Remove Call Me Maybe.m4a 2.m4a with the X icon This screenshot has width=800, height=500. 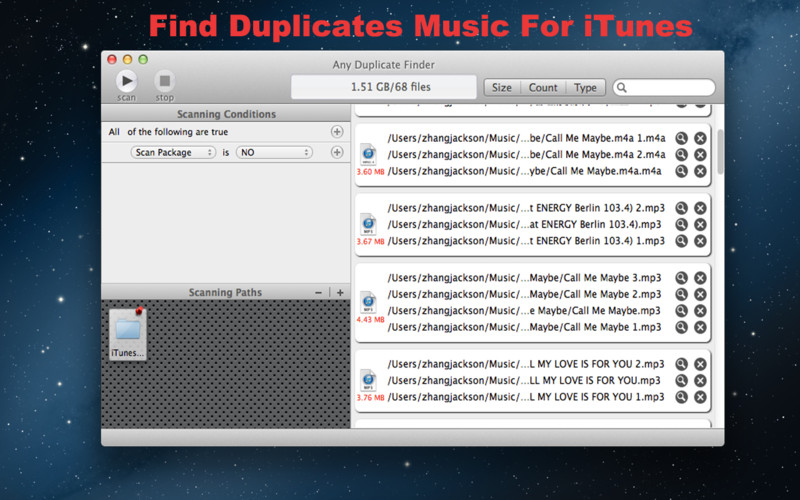701,155
